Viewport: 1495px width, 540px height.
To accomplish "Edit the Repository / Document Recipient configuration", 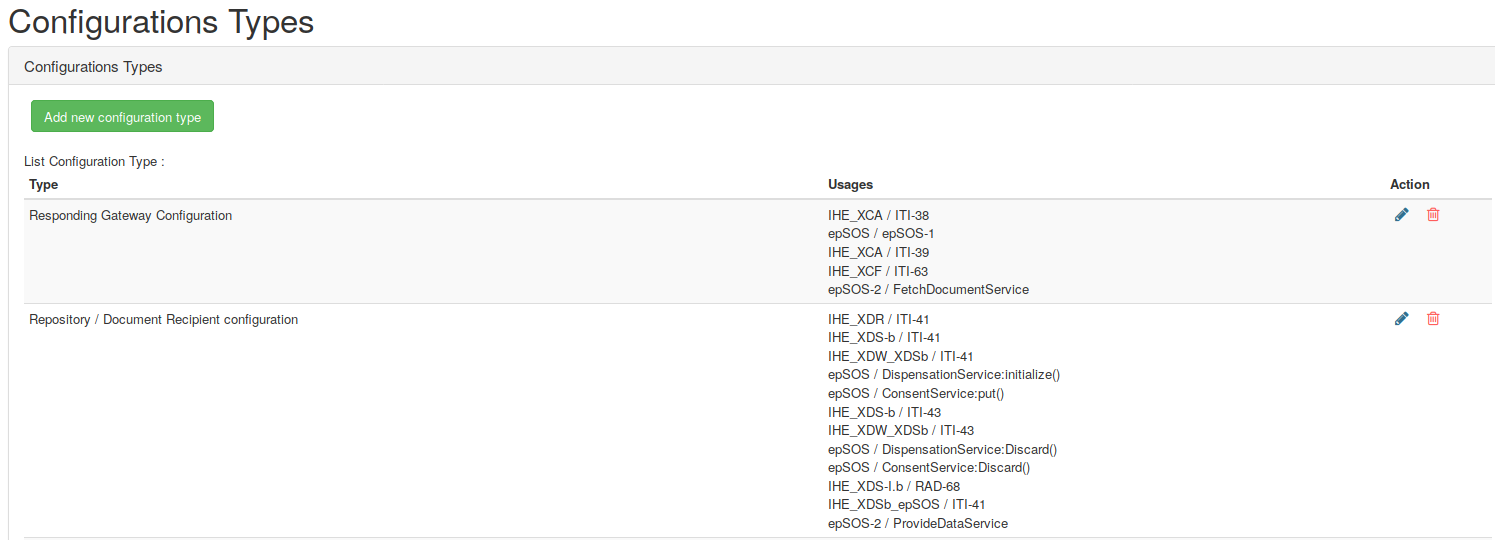I will [1401, 319].
